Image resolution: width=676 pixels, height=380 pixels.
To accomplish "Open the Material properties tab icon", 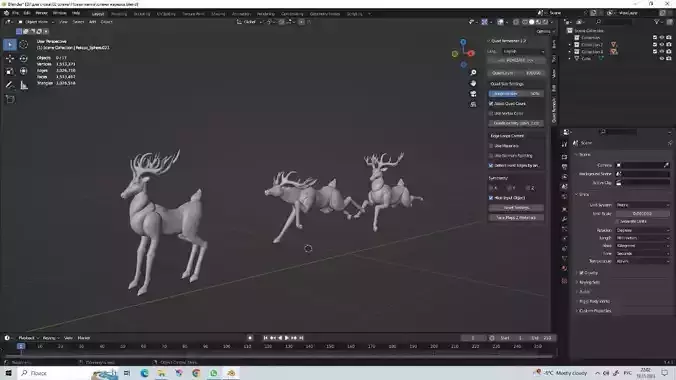I will pyautogui.click(x=564, y=268).
